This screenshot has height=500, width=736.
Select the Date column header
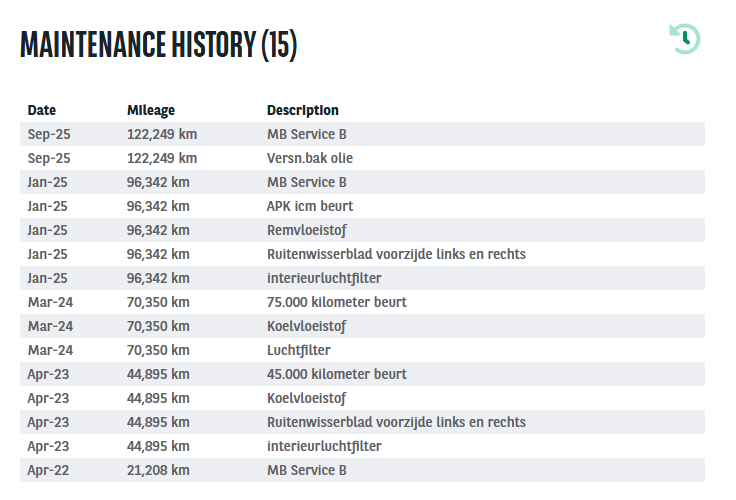(42, 110)
